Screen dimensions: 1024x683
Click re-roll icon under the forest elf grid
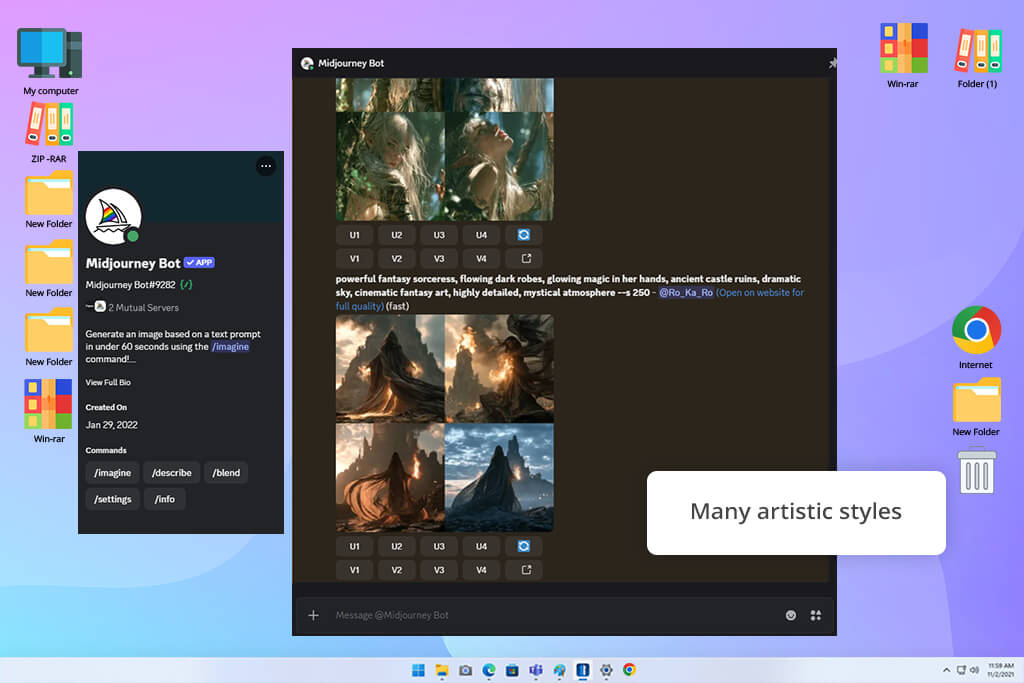[x=524, y=234]
